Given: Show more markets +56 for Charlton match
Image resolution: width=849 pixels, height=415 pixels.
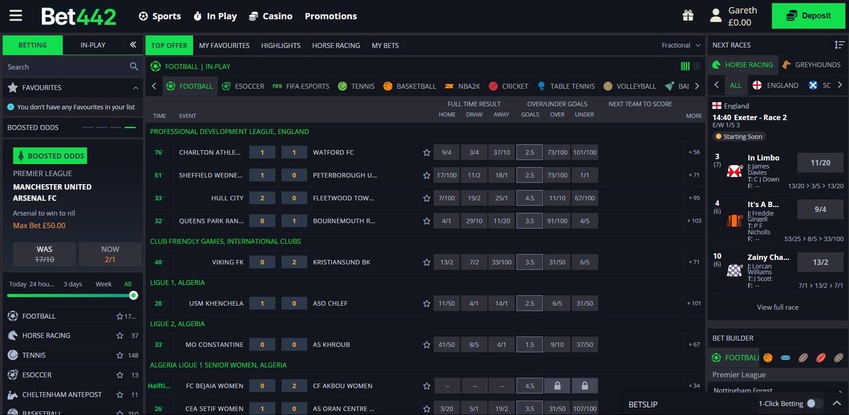Looking at the screenshot, I should point(695,152).
